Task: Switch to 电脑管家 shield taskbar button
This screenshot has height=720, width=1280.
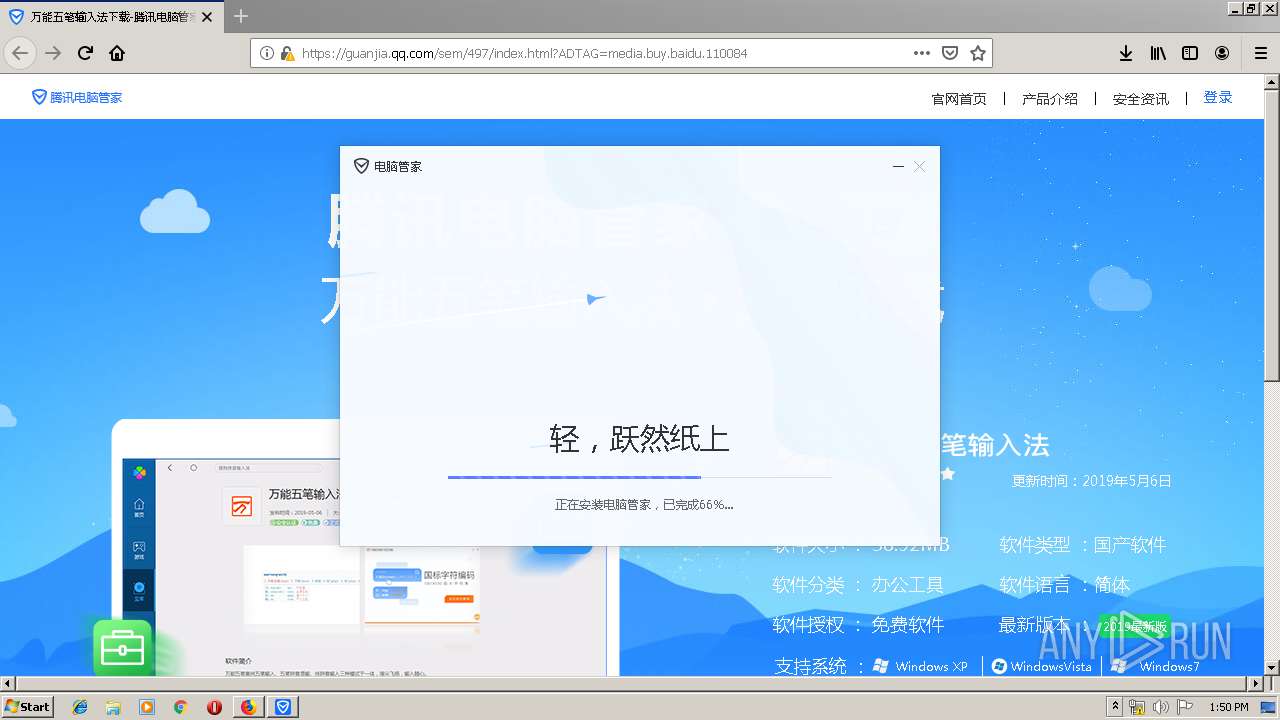Action: coord(283,707)
